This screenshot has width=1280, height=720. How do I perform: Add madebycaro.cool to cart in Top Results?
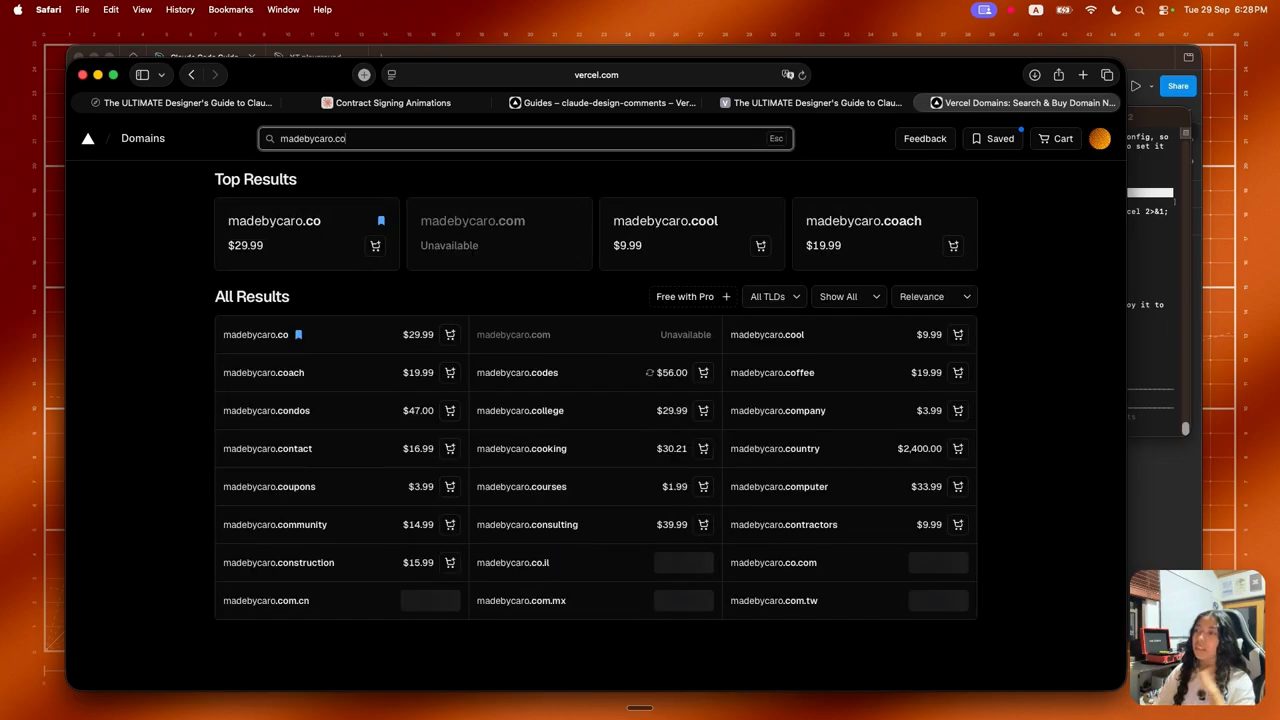pos(761,246)
